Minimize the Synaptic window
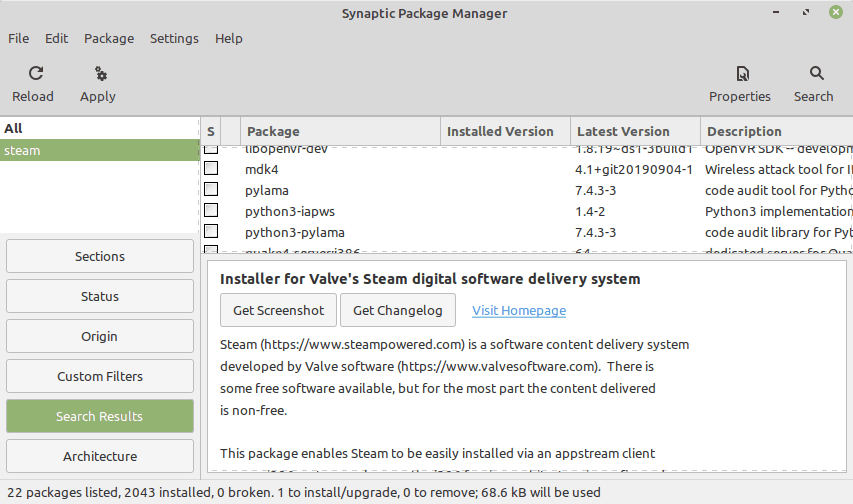The image size is (853, 504). tap(776, 12)
